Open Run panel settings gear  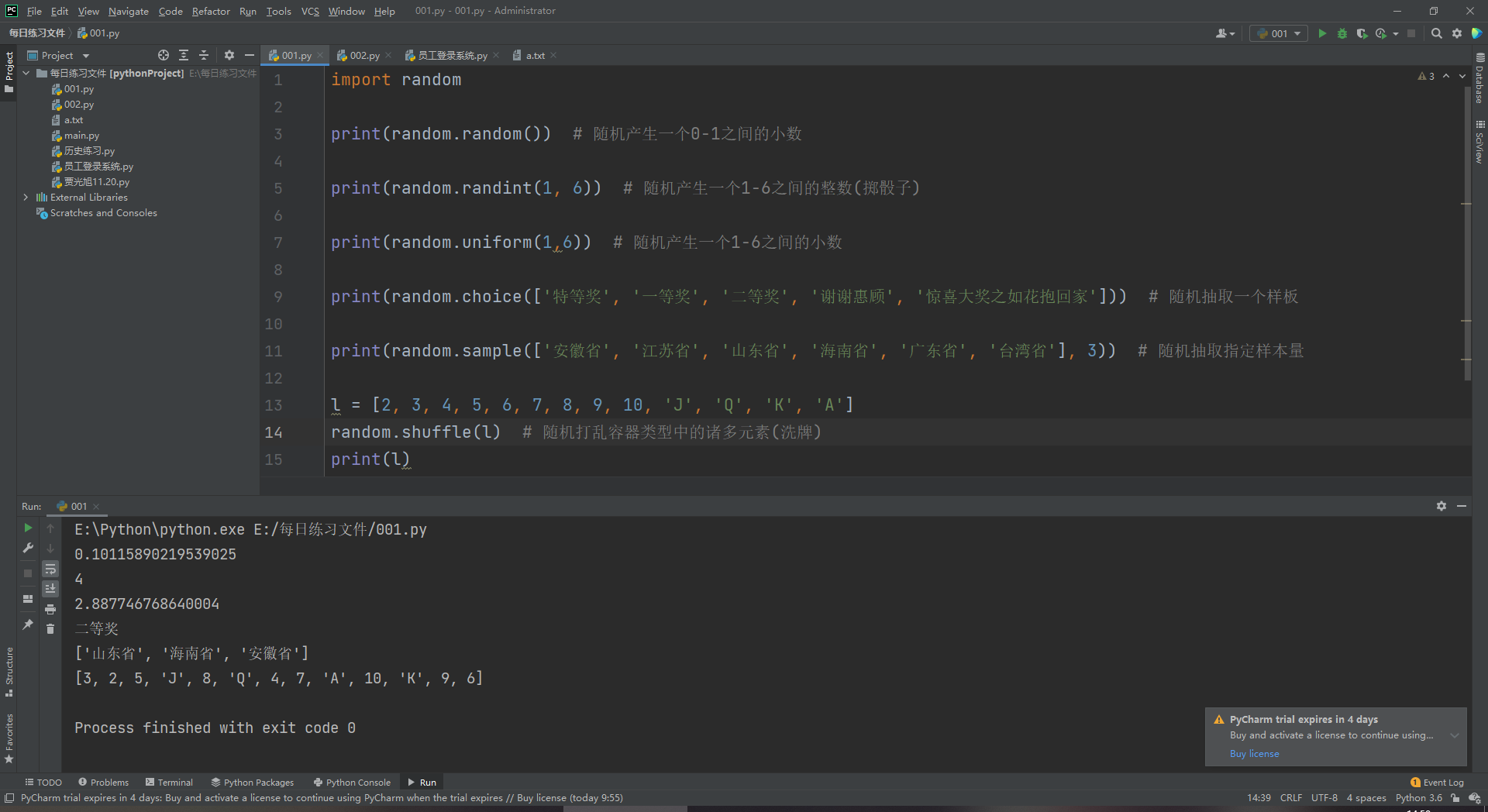(1441, 506)
